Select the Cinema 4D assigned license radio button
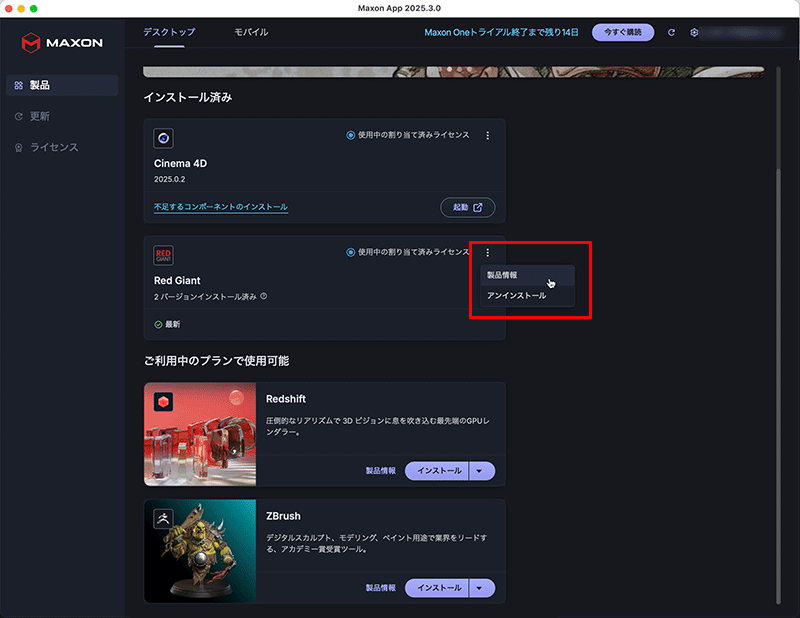 click(x=350, y=136)
